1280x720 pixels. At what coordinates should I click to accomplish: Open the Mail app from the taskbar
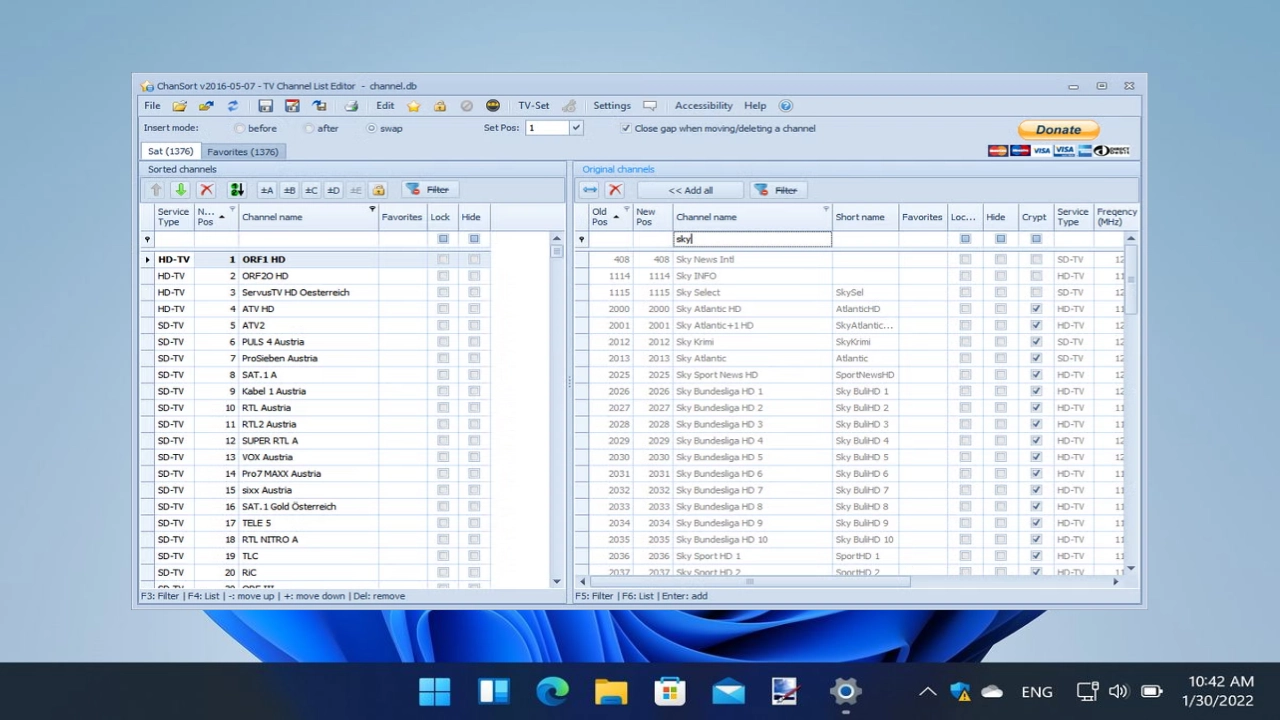tap(728, 691)
